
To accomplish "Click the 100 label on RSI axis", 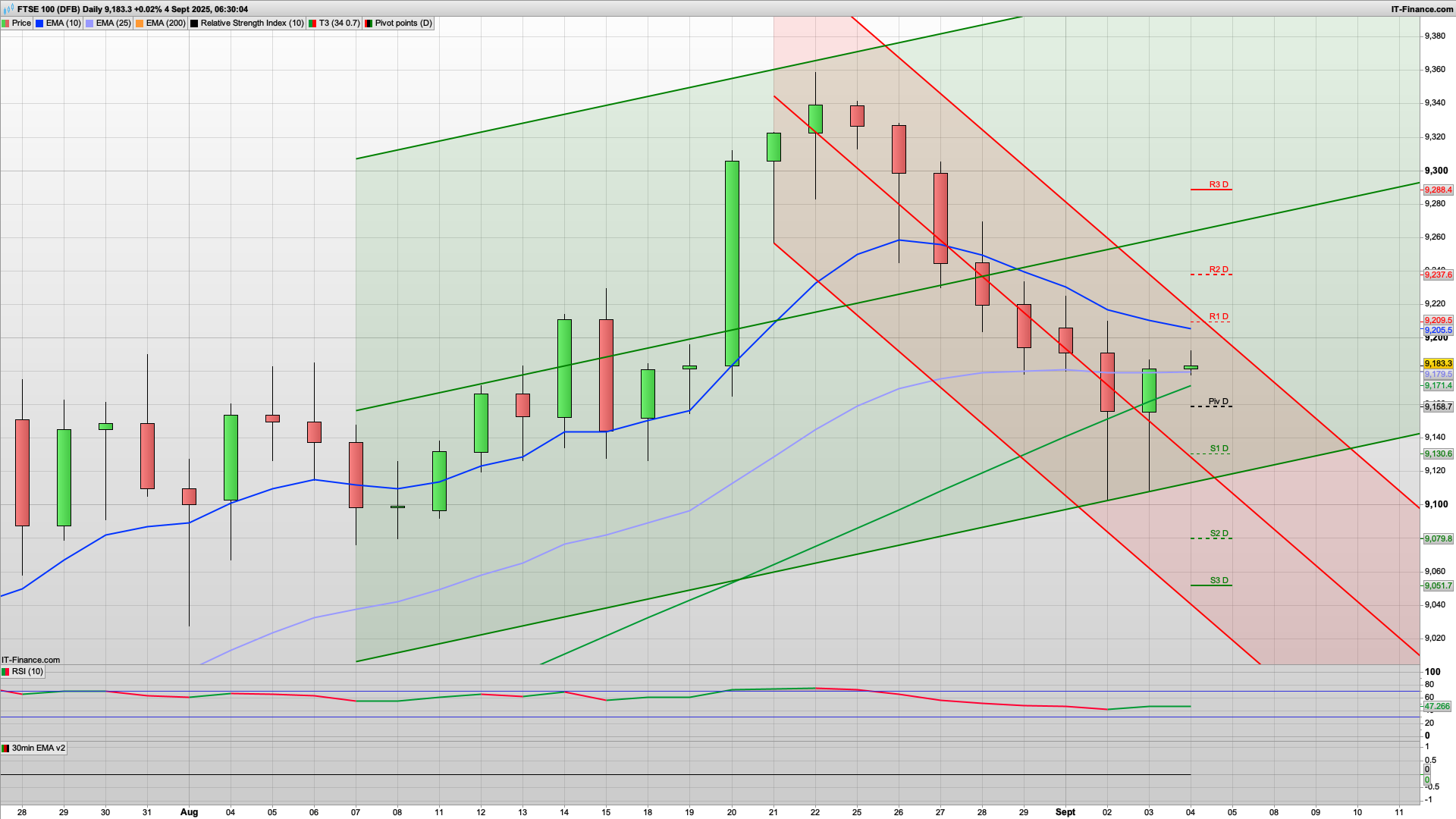I will (1432, 672).
